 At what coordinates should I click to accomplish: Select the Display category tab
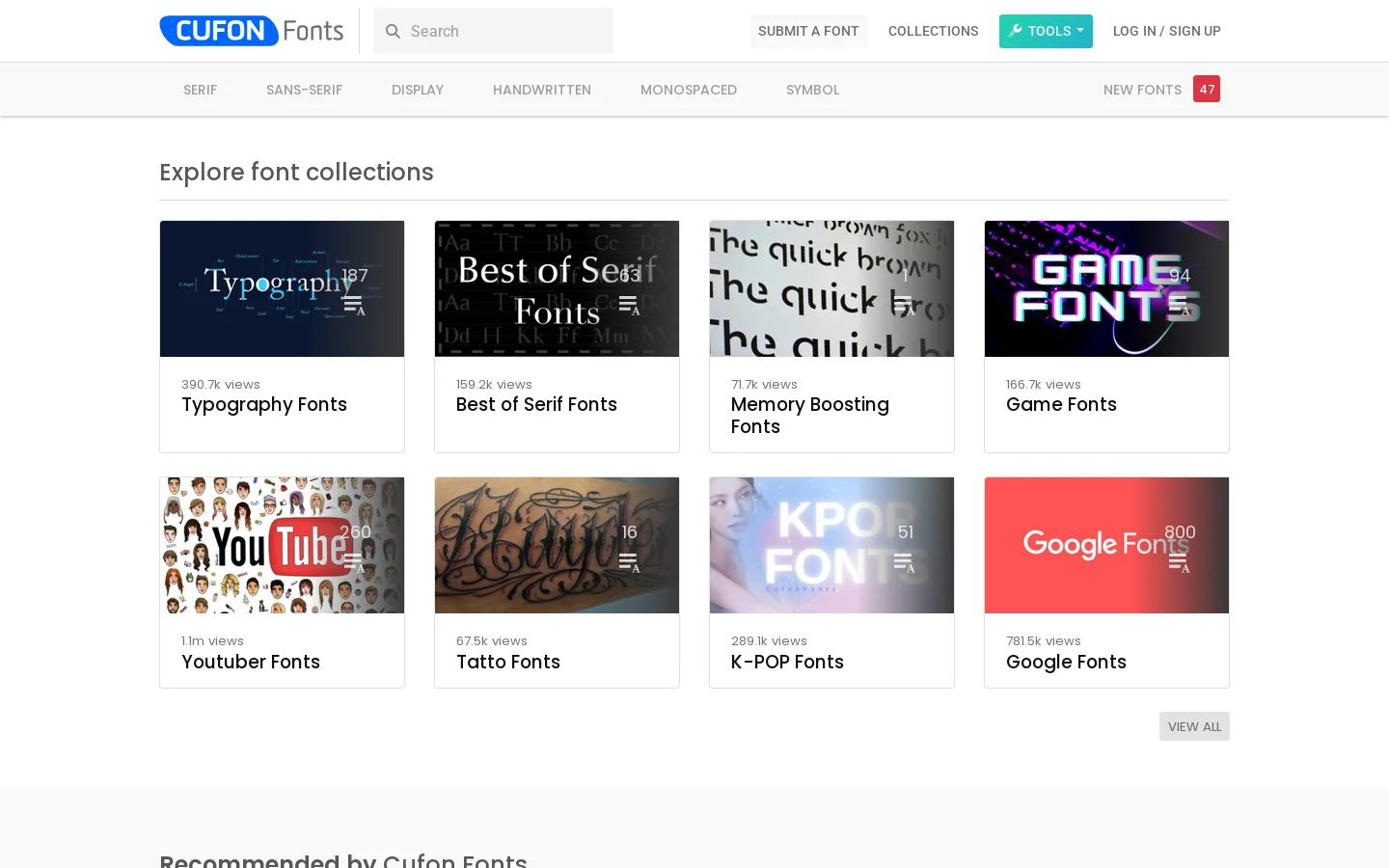pos(418,90)
